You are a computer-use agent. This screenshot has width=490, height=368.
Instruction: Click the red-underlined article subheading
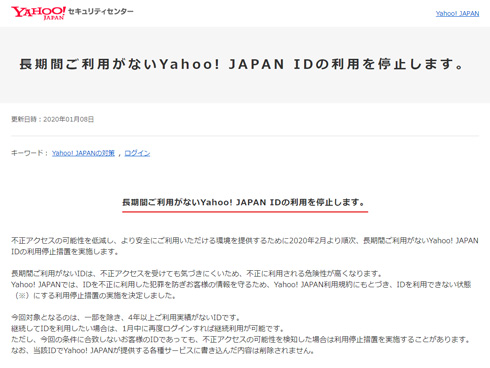click(244, 202)
